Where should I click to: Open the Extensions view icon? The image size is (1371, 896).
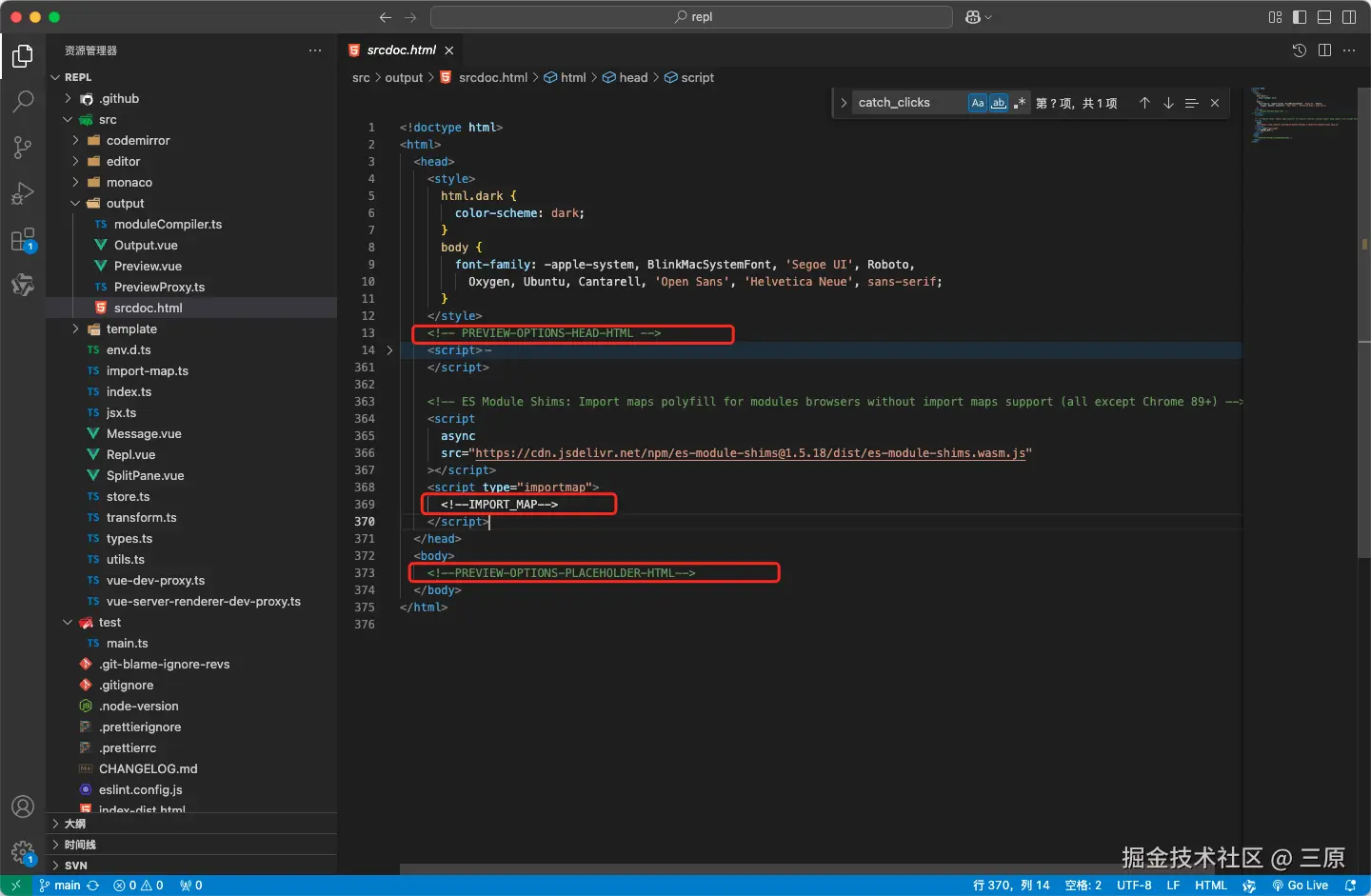[x=23, y=239]
